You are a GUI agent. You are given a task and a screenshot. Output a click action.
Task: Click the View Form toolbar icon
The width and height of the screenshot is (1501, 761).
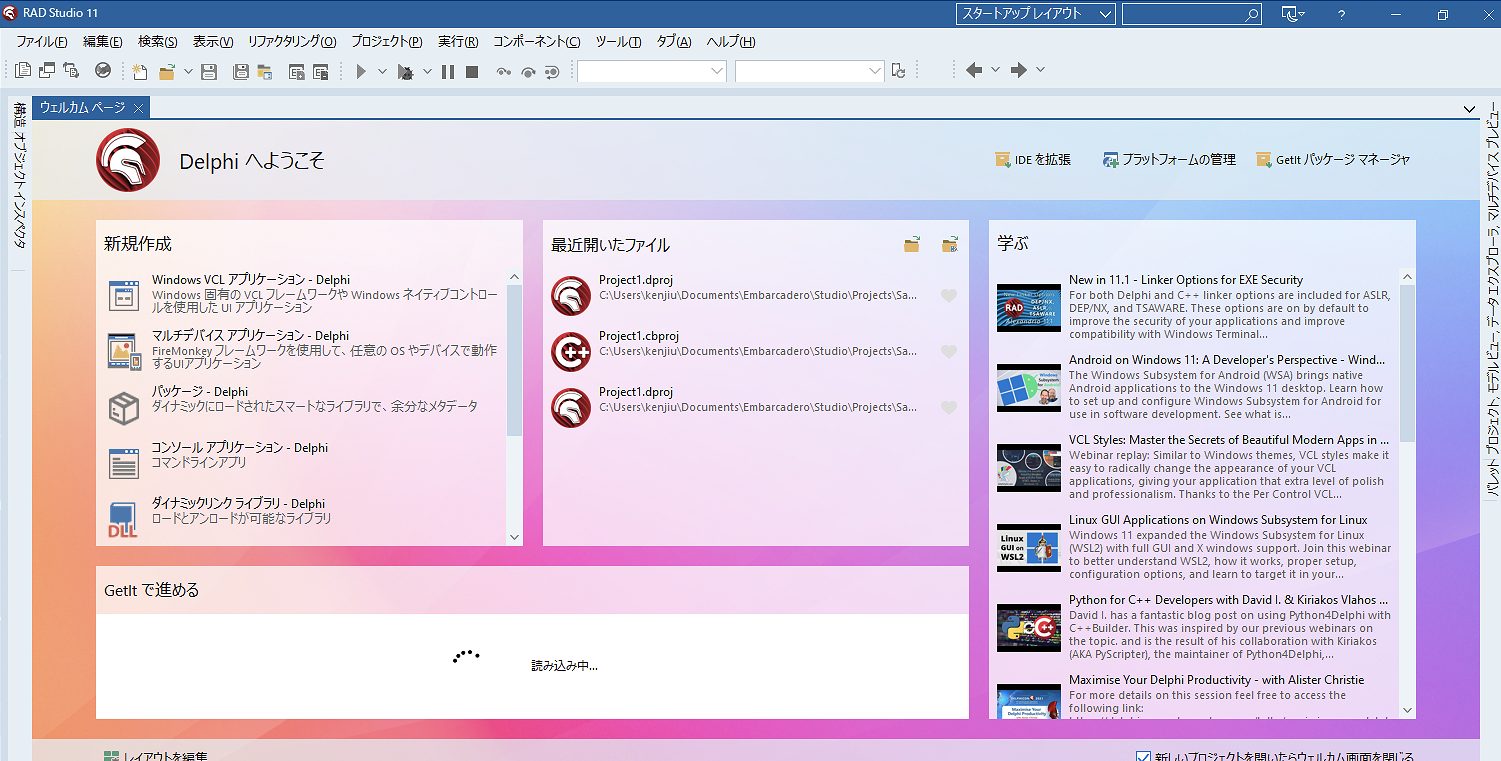(x=47, y=70)
